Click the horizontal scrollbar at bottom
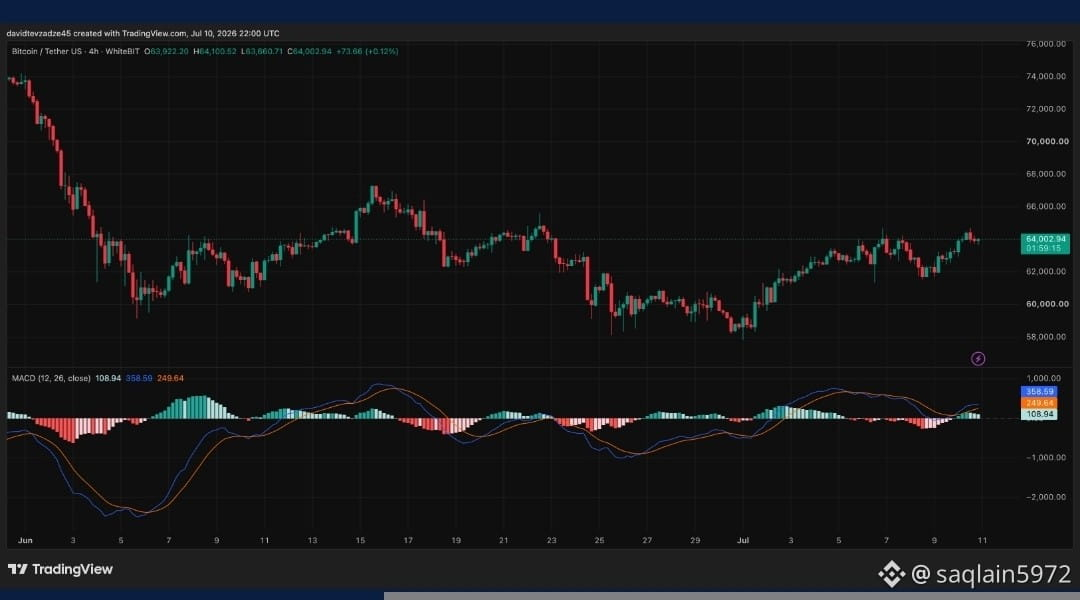Screen dimensions: 1080x600 731,596
